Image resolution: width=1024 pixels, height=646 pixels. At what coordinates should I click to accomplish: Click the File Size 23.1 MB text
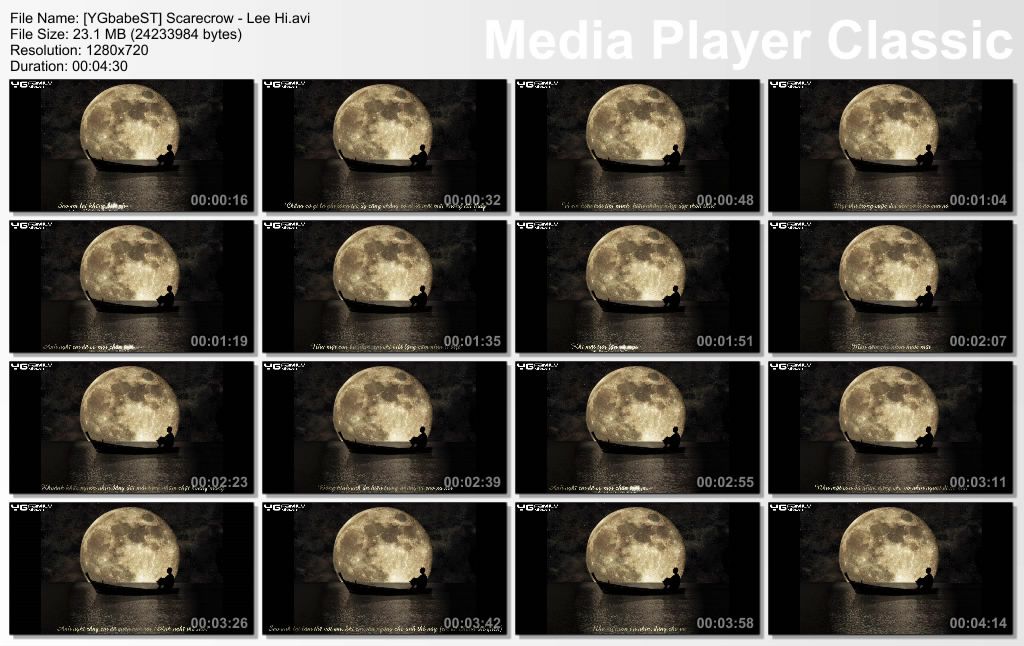(x=126, y=34)
